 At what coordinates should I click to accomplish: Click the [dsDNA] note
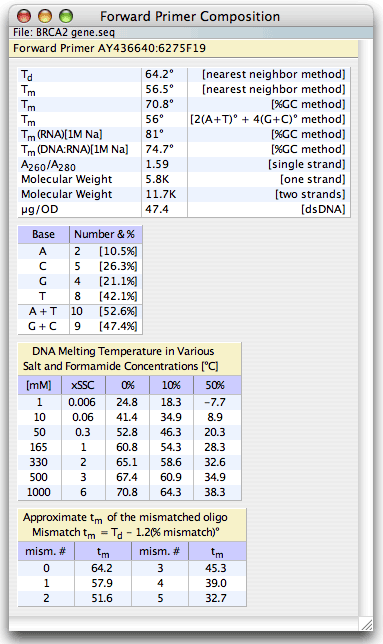(x=323, y=209)
